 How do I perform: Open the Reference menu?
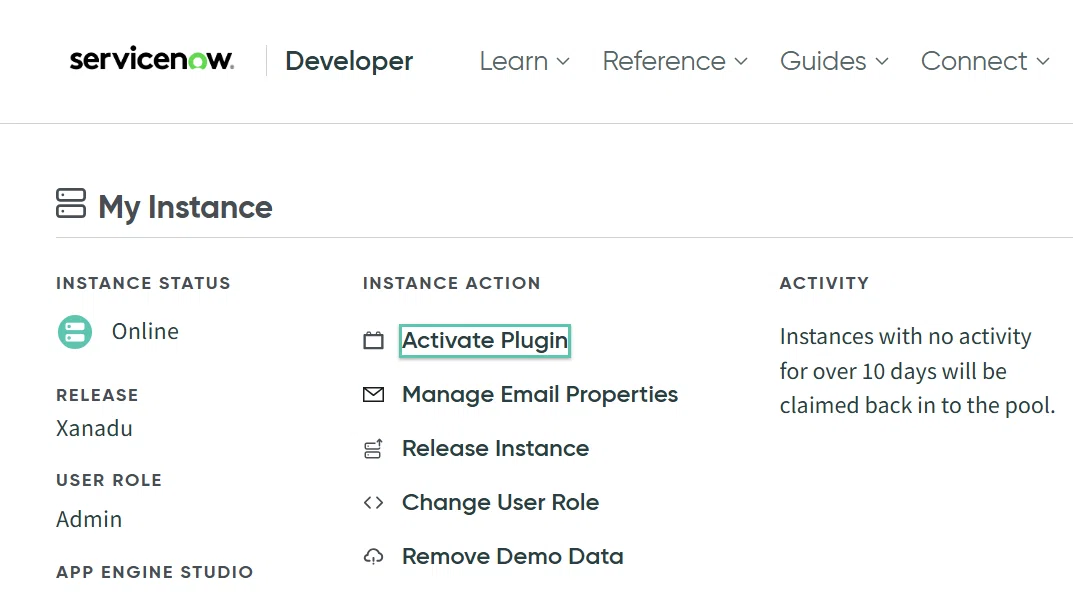click(x=675, y=61)
